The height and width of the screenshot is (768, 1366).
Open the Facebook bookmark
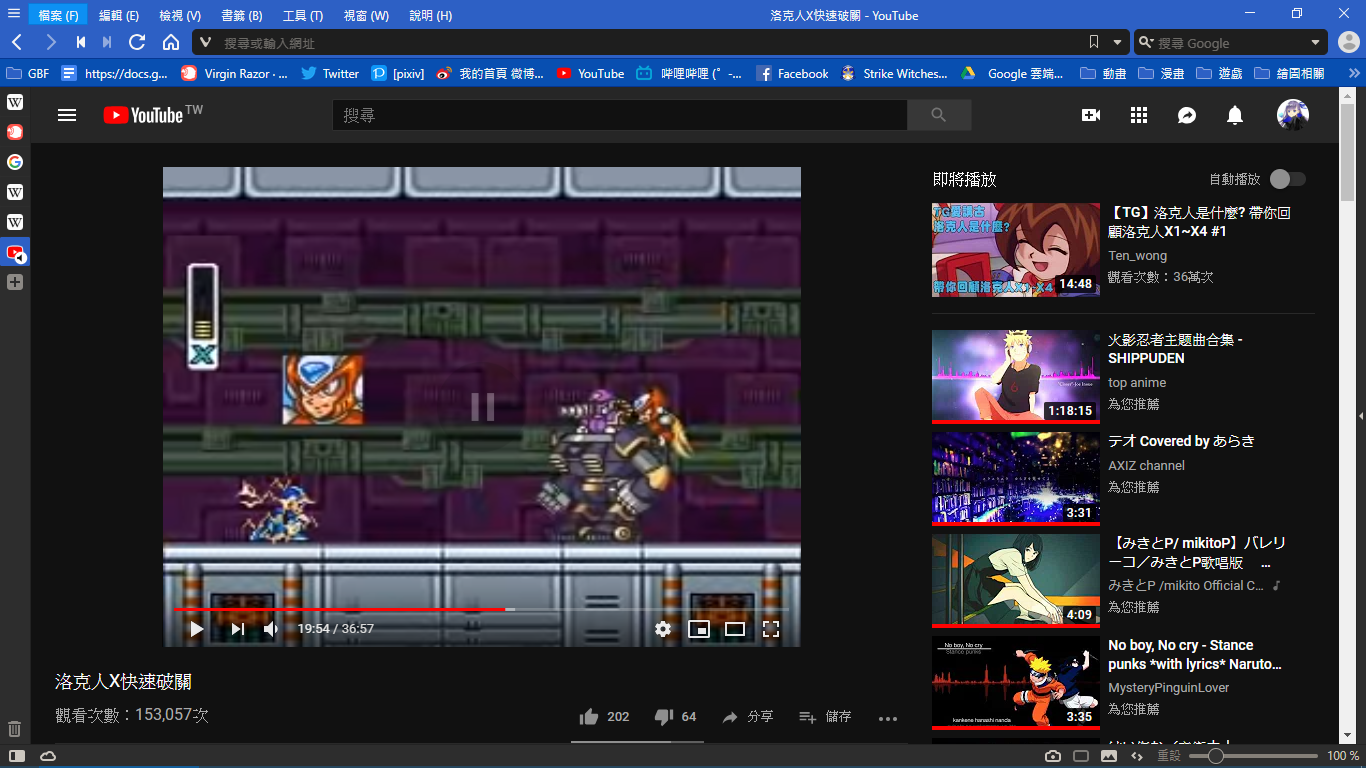[x=793, y=73]
